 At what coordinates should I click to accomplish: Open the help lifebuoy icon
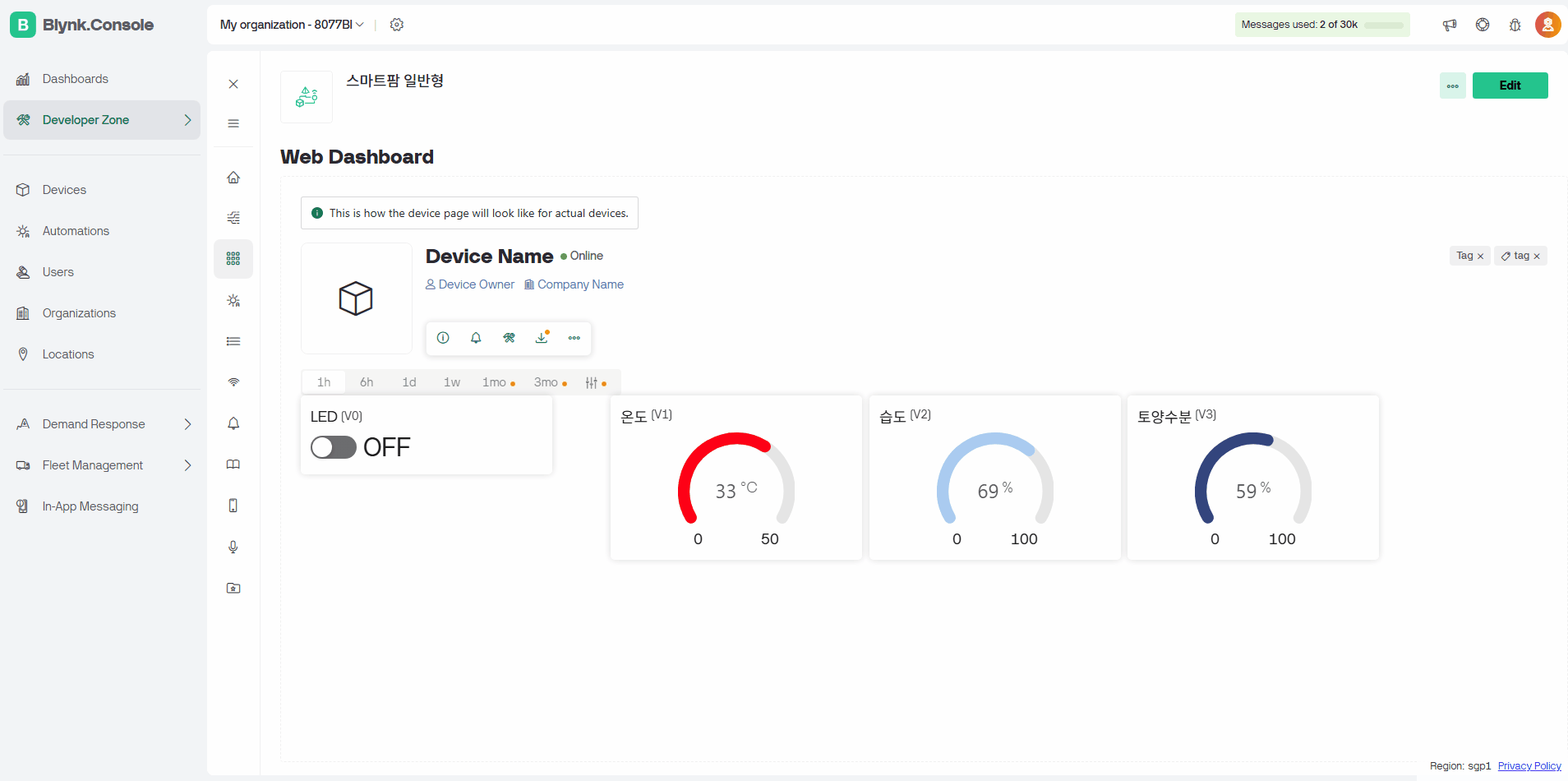coord(1483,25)
